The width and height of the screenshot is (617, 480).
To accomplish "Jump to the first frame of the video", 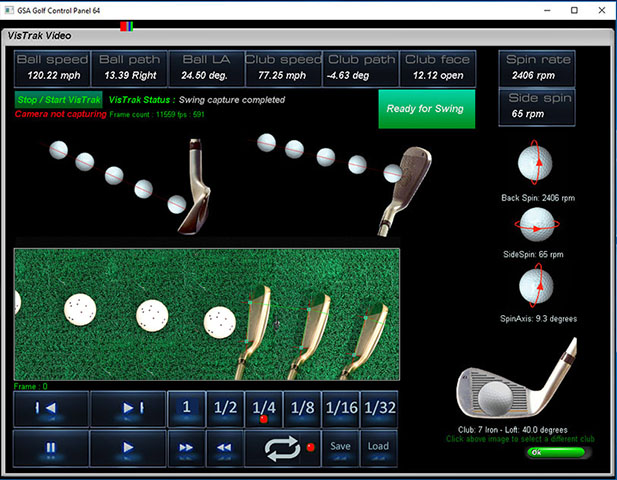I will tap(51, 409).
